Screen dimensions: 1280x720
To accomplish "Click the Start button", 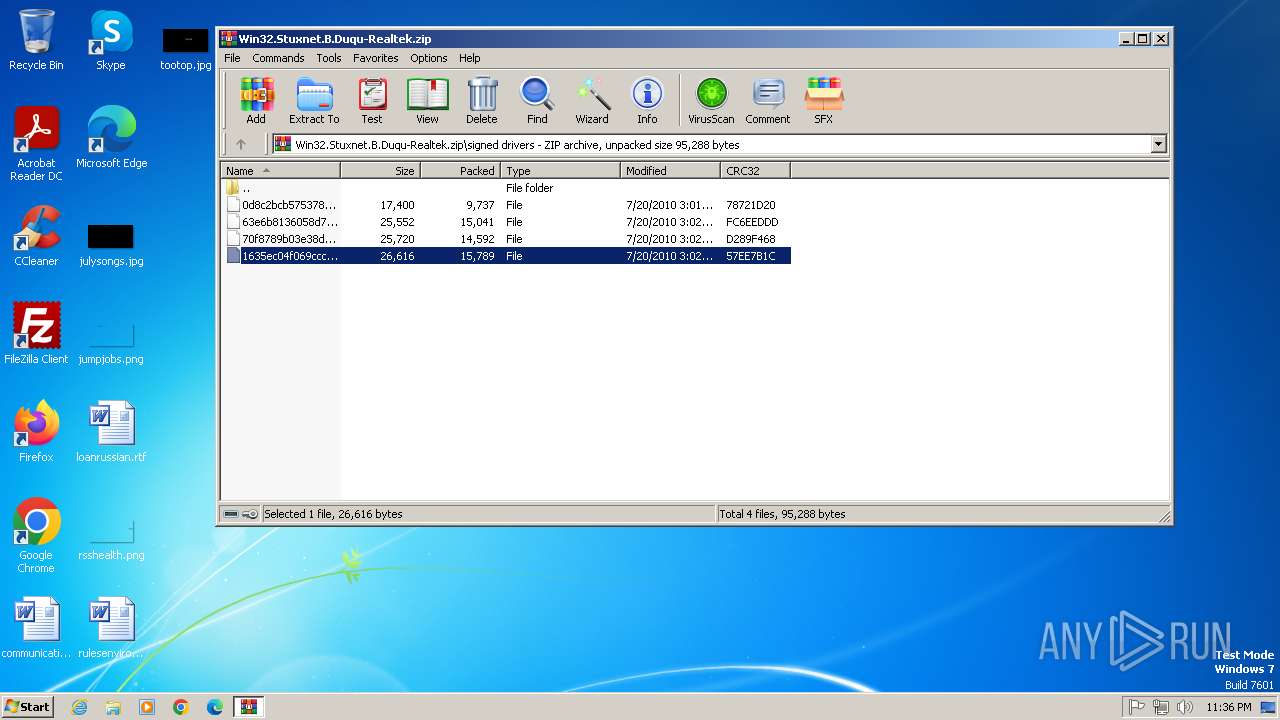I will coord(27,706).
